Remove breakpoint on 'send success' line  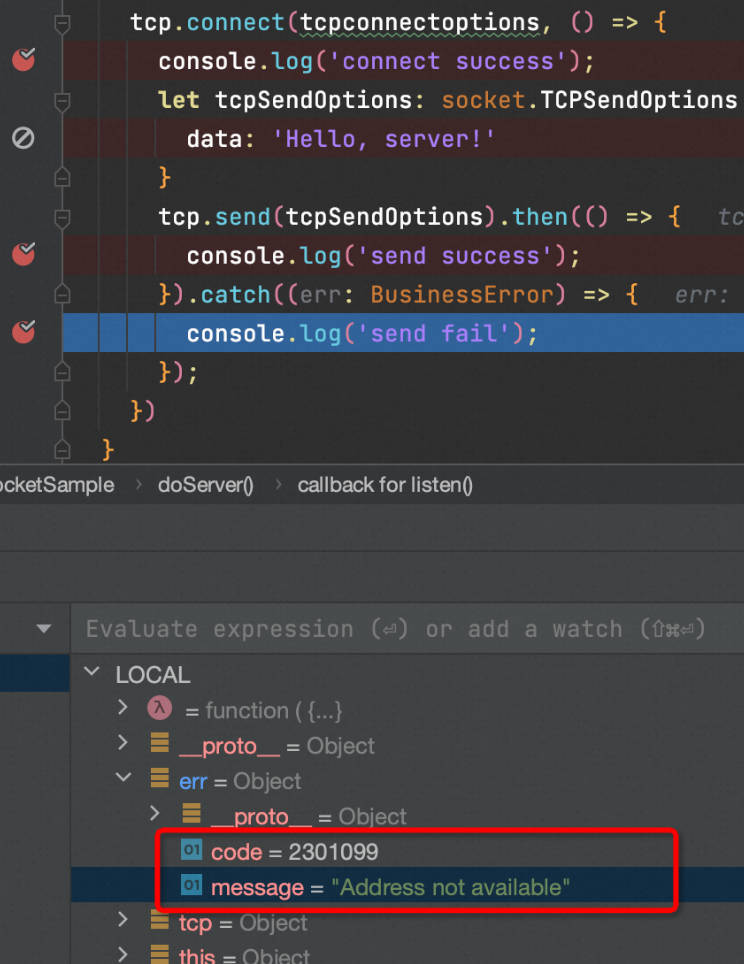[23, 255]
